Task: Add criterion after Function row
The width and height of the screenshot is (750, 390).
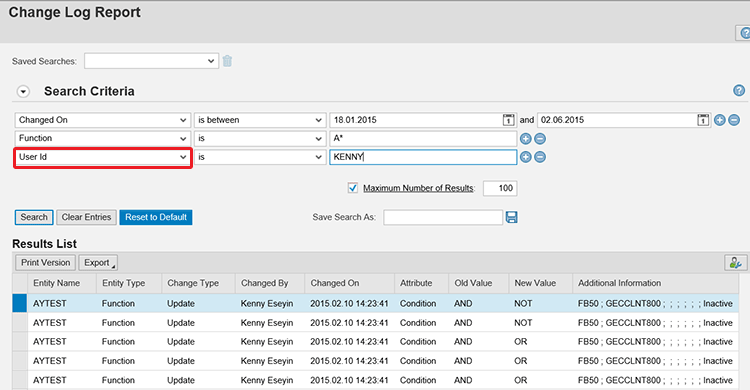Action: click(x=526, y=139)
